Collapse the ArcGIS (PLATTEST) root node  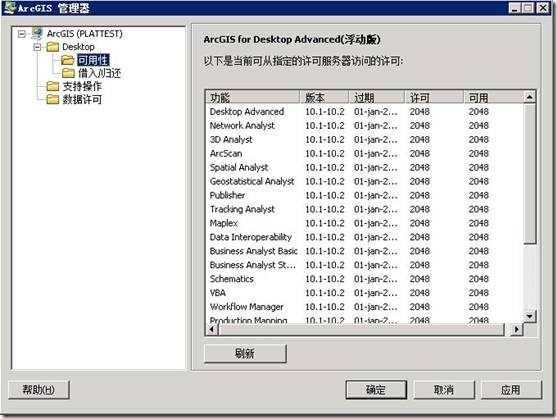[22, 34]
